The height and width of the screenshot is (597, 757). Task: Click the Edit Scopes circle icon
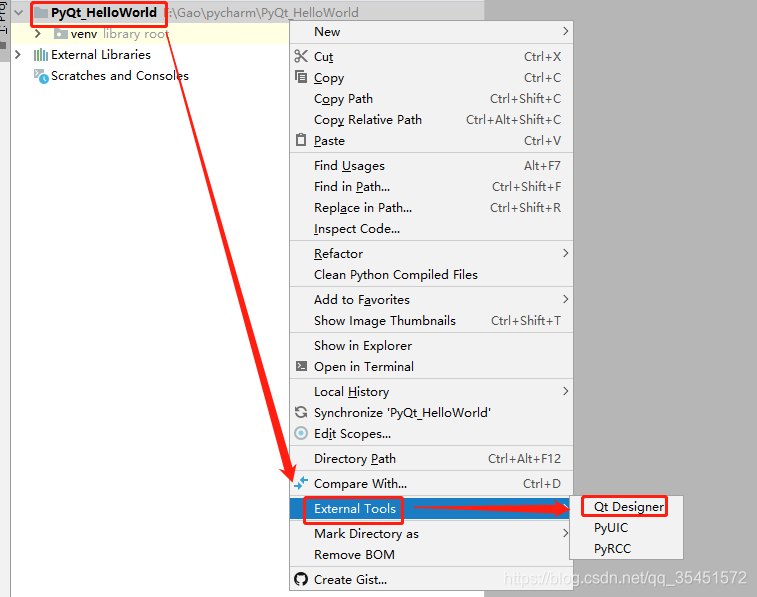click(x=301, y=433)
